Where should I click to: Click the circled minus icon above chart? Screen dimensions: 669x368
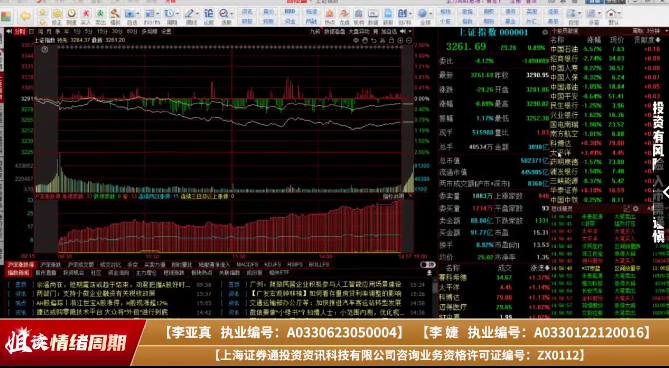(409, 40)
